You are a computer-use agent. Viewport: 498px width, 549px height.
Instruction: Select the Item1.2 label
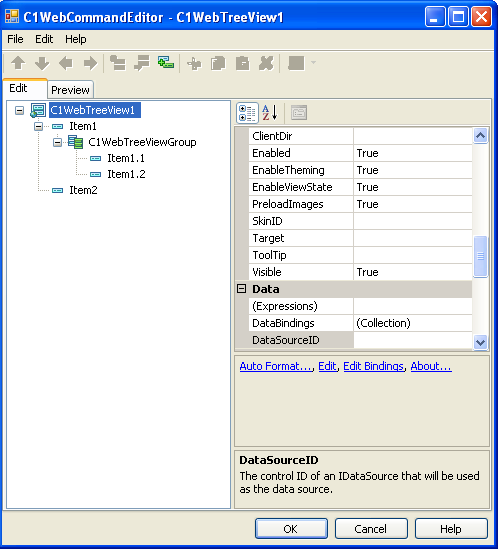(x=126, y=174)
